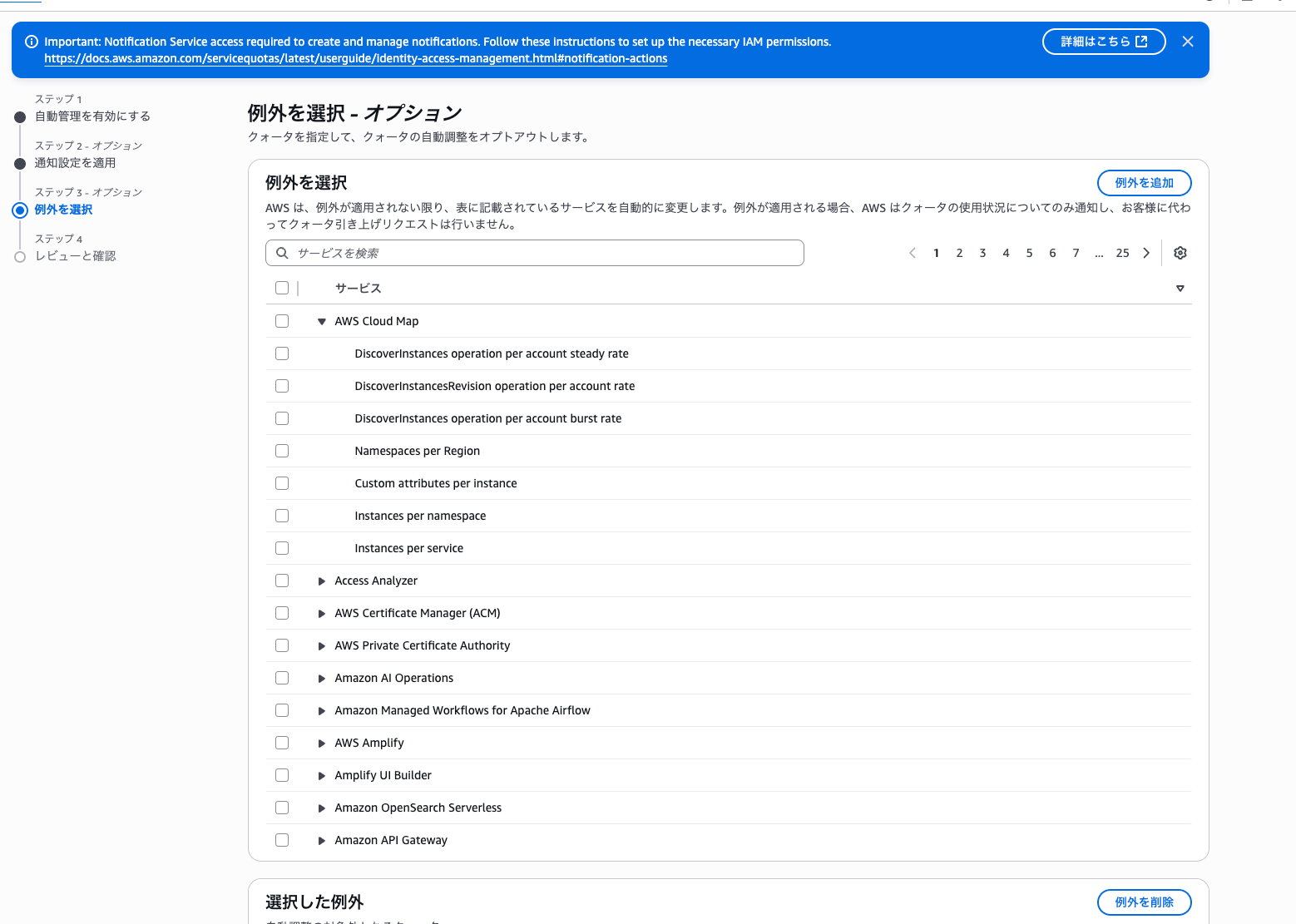Click Custom attributes per instance text
The width and height of the screenshot is (1296, 924).
click(436, 483)
